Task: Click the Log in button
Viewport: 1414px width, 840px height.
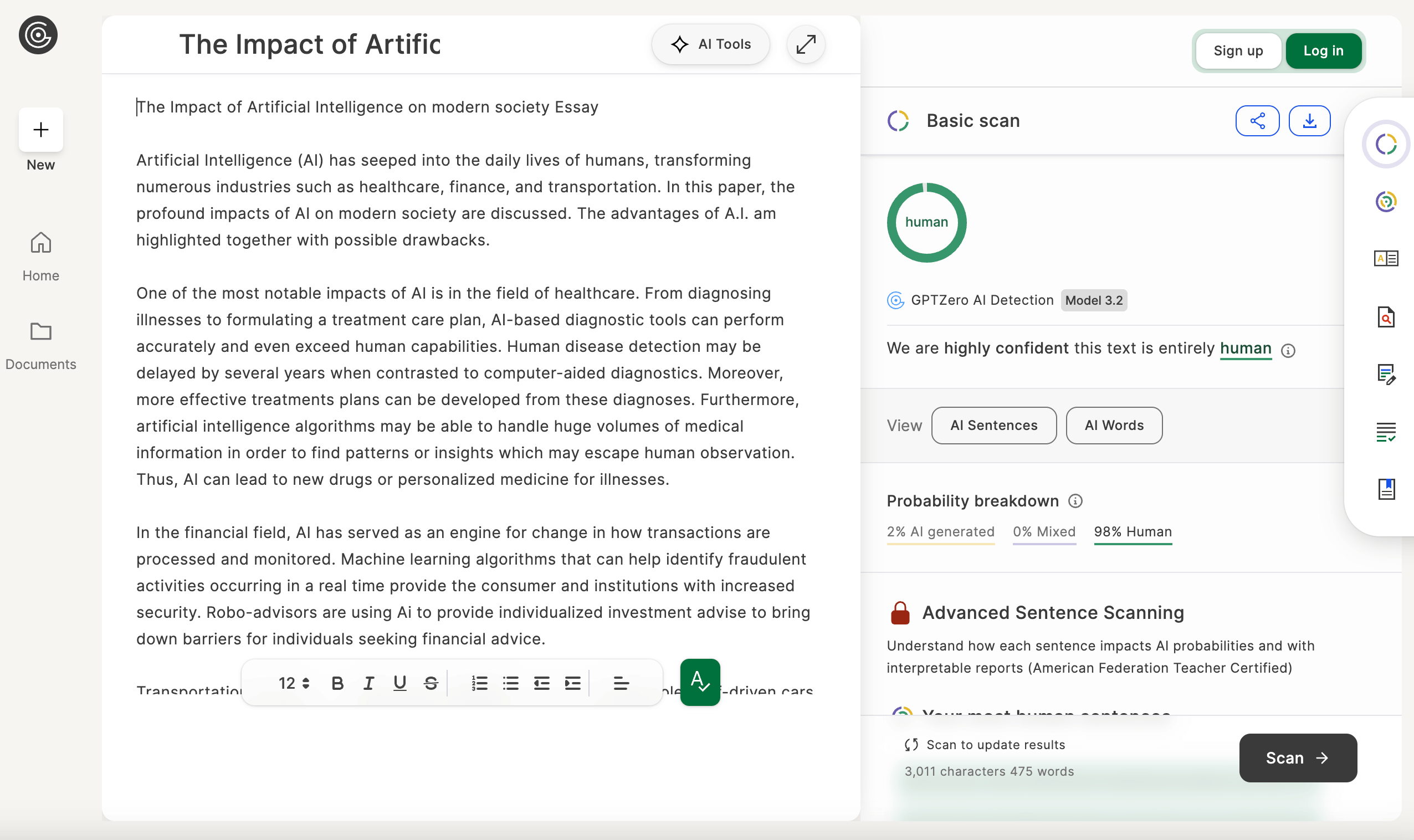Action: 1323,51
